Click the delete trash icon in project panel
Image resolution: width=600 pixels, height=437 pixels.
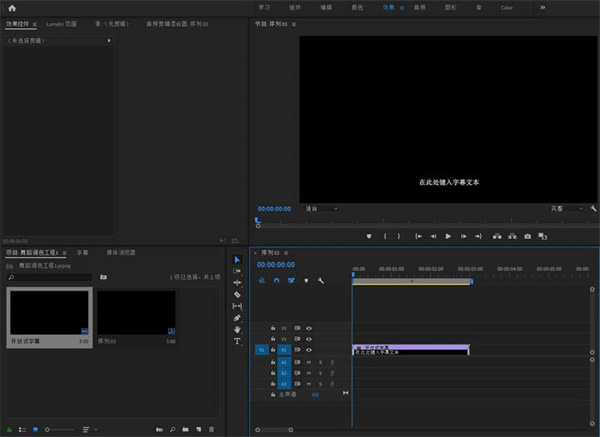(x=212, y=429)
